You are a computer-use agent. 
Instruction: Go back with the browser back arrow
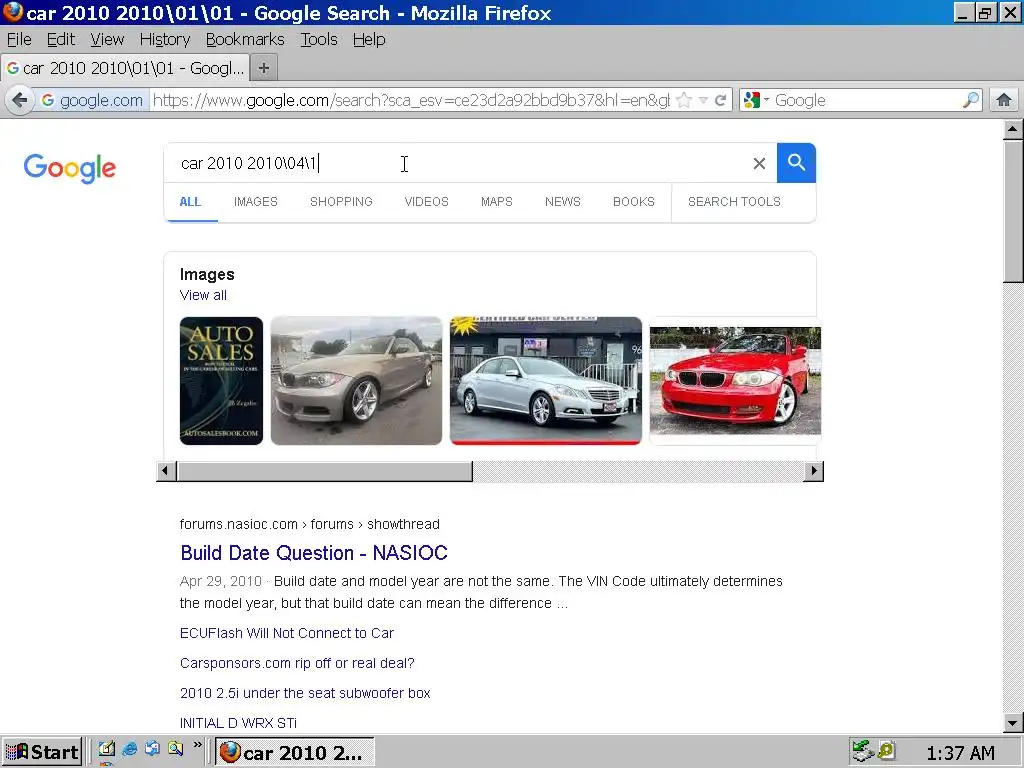click(x=20, y=100)
